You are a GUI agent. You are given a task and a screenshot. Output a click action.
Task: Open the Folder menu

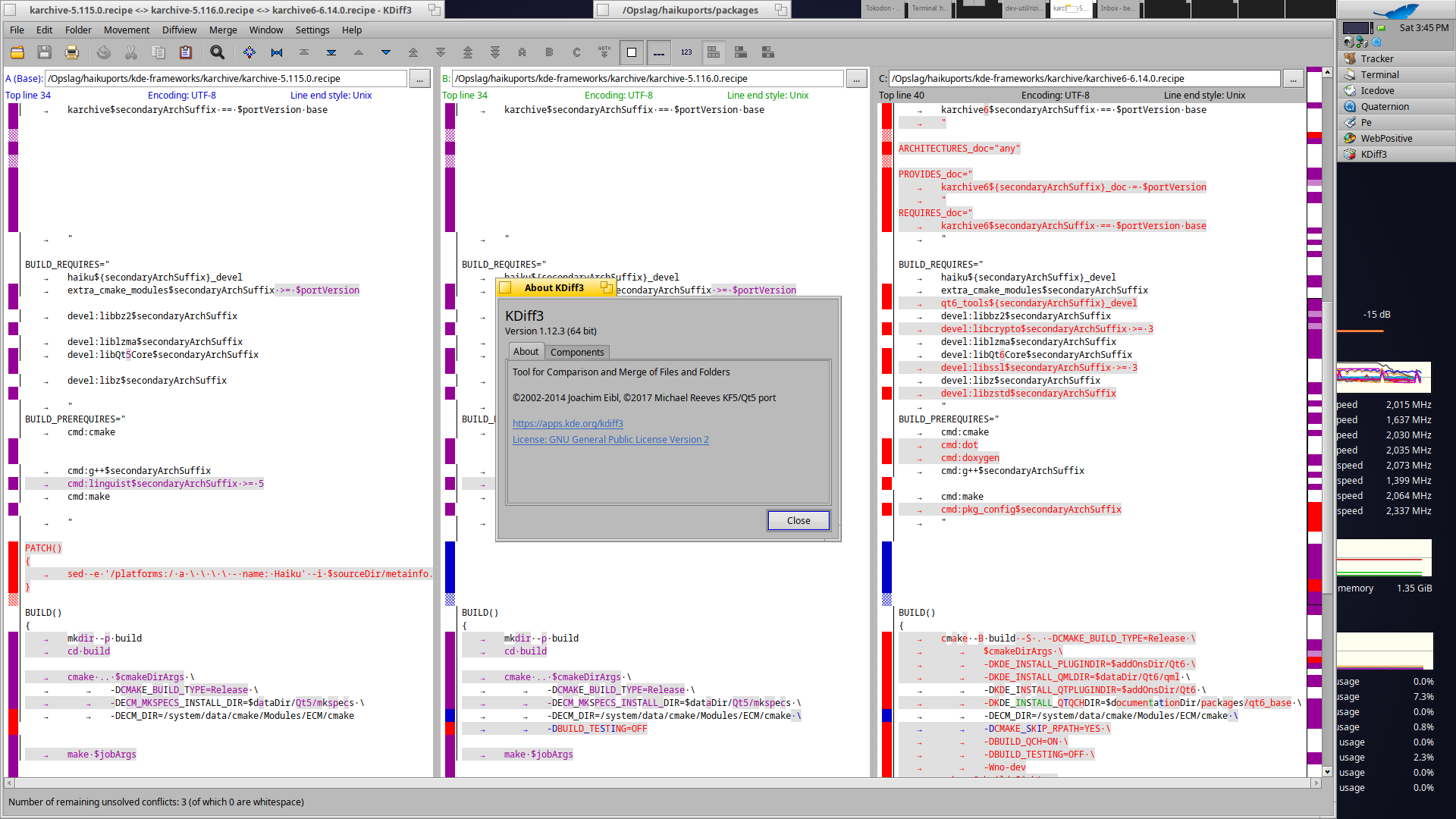point(78,30)
